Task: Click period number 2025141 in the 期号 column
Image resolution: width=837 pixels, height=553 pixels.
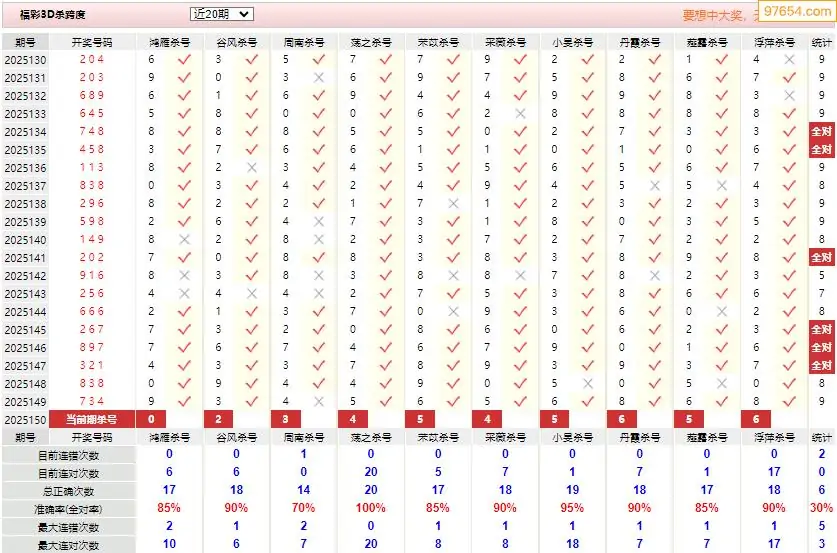Action: click(25, 258)
